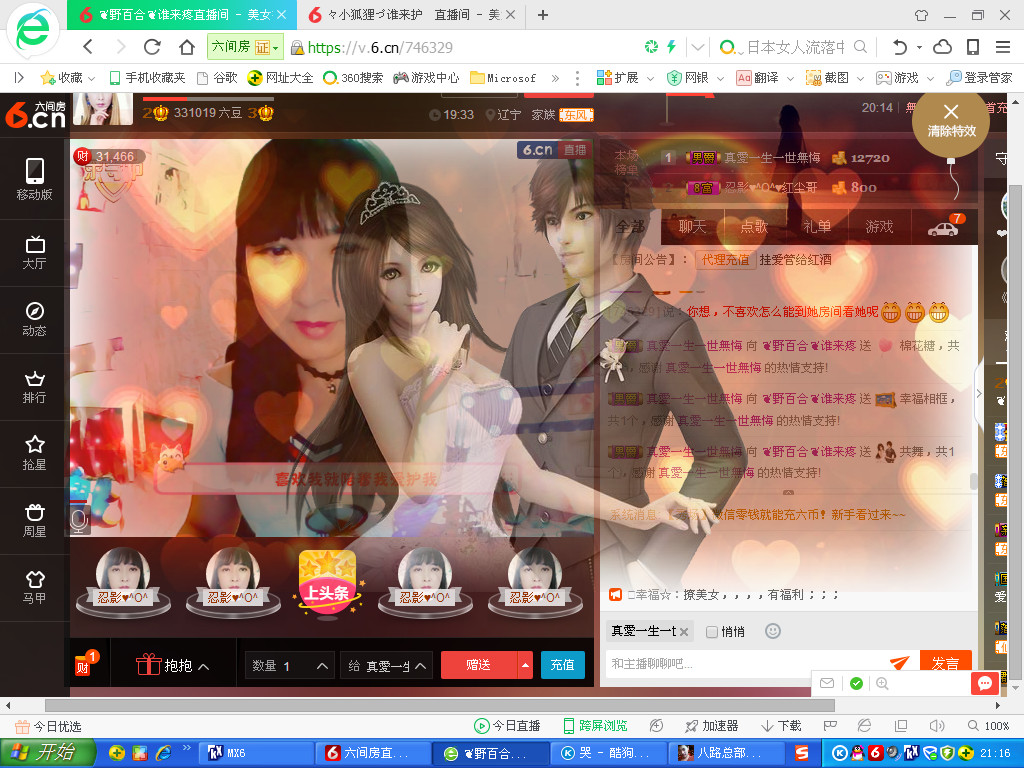Viewport: 1024px width, 768px height.
Task: Open the 开始 Start button
Action: 47,752
